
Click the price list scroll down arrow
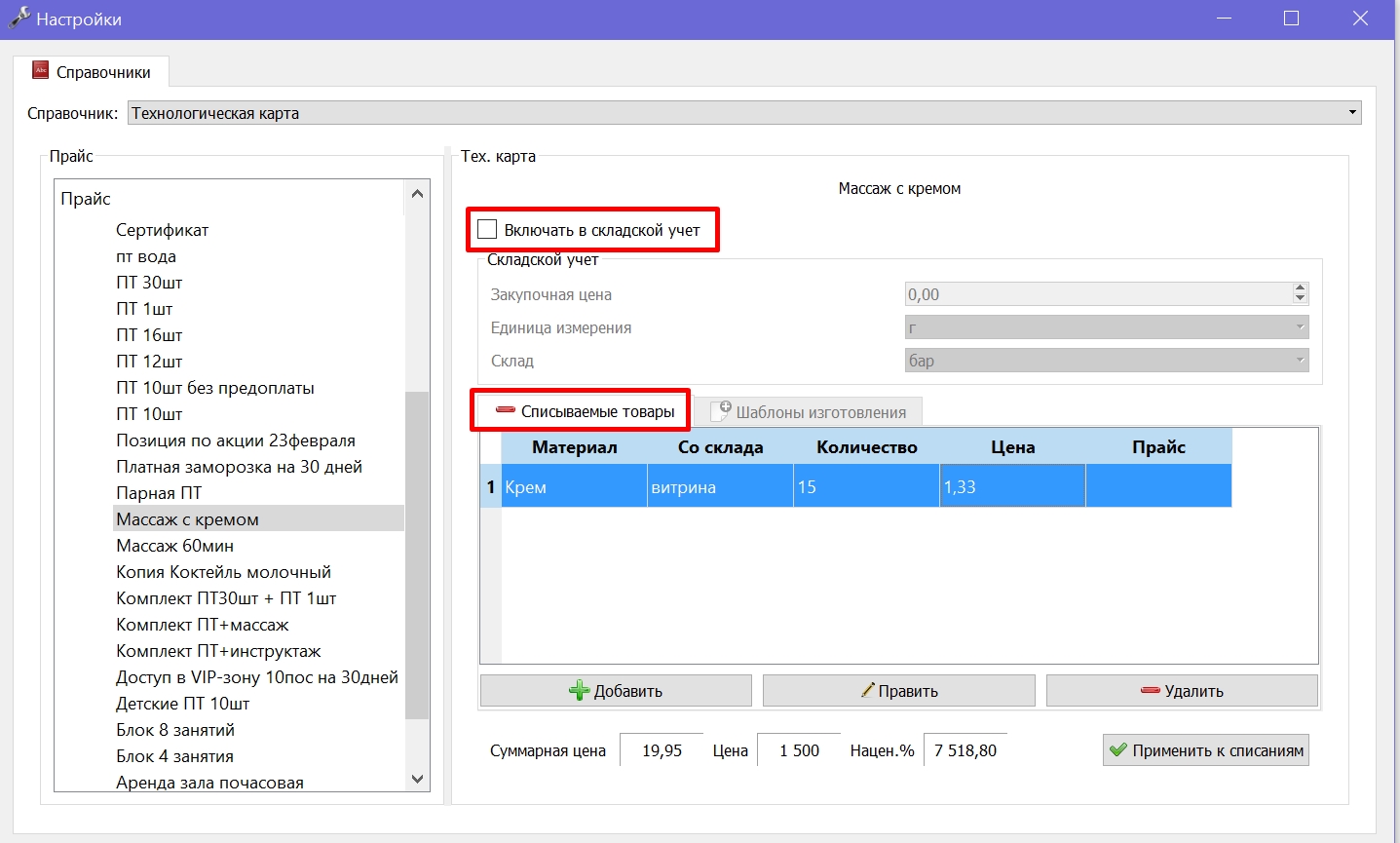[x=417, y=779]
